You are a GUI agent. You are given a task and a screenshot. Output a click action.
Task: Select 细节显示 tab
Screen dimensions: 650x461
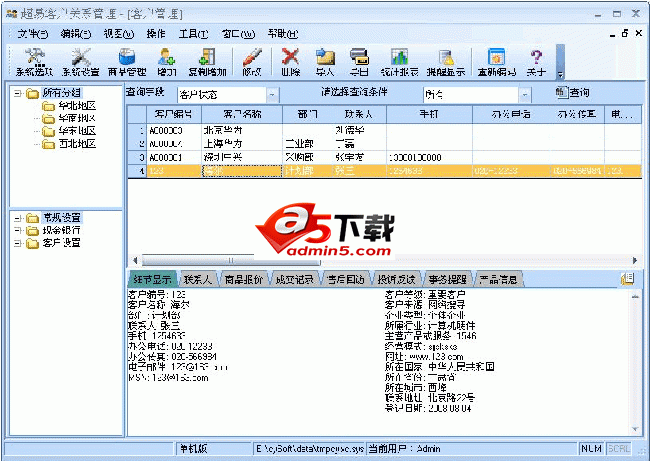(152, 280)
